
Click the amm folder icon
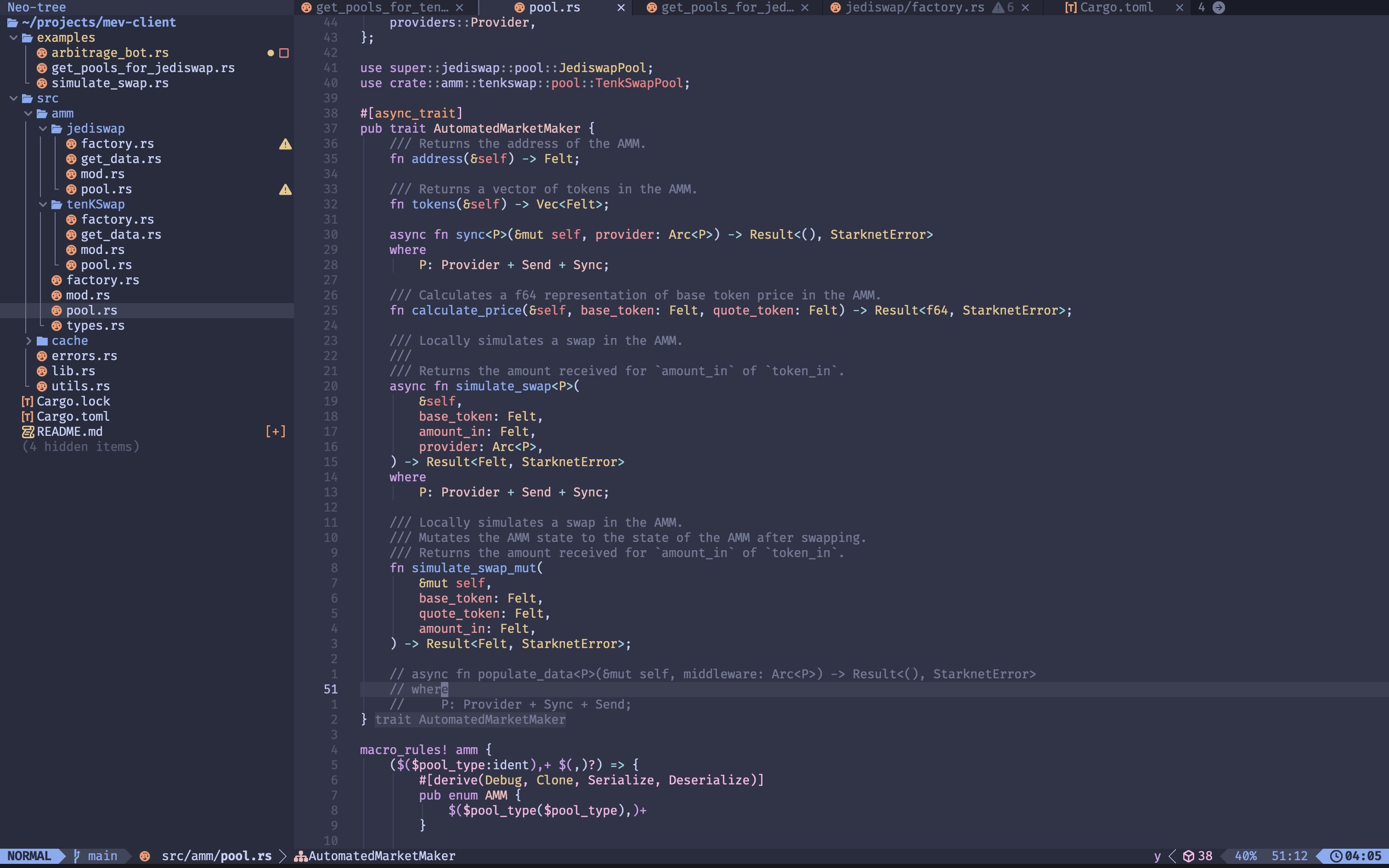pos(42,114)
